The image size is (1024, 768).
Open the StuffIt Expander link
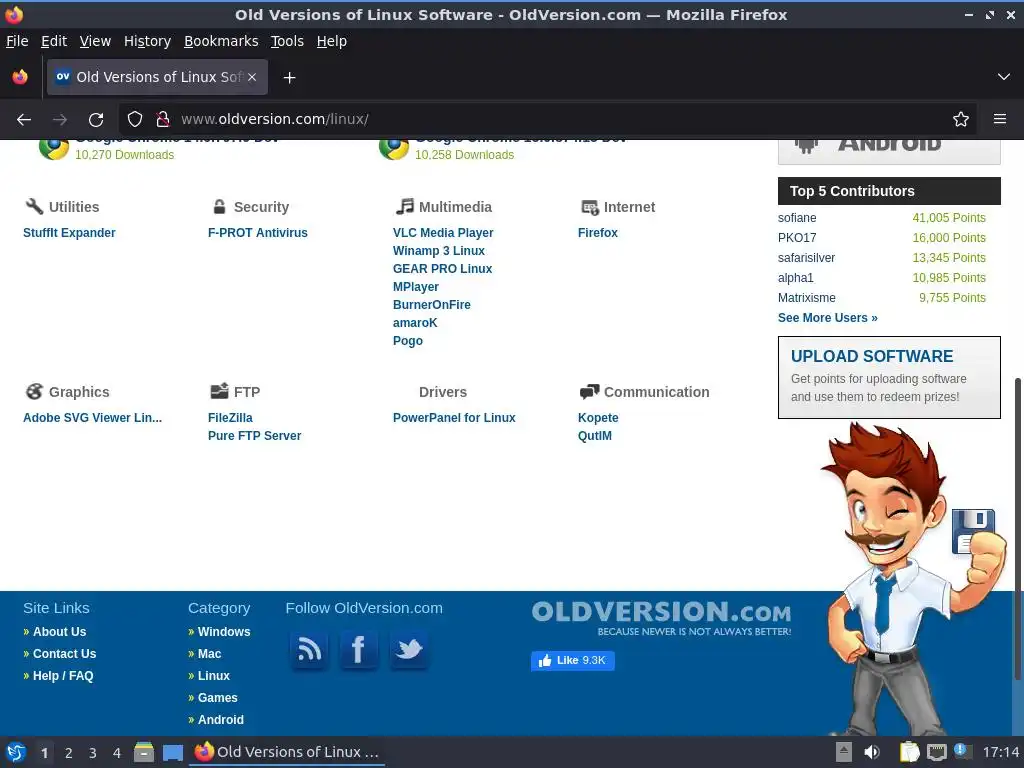click(x=69, y=232)
